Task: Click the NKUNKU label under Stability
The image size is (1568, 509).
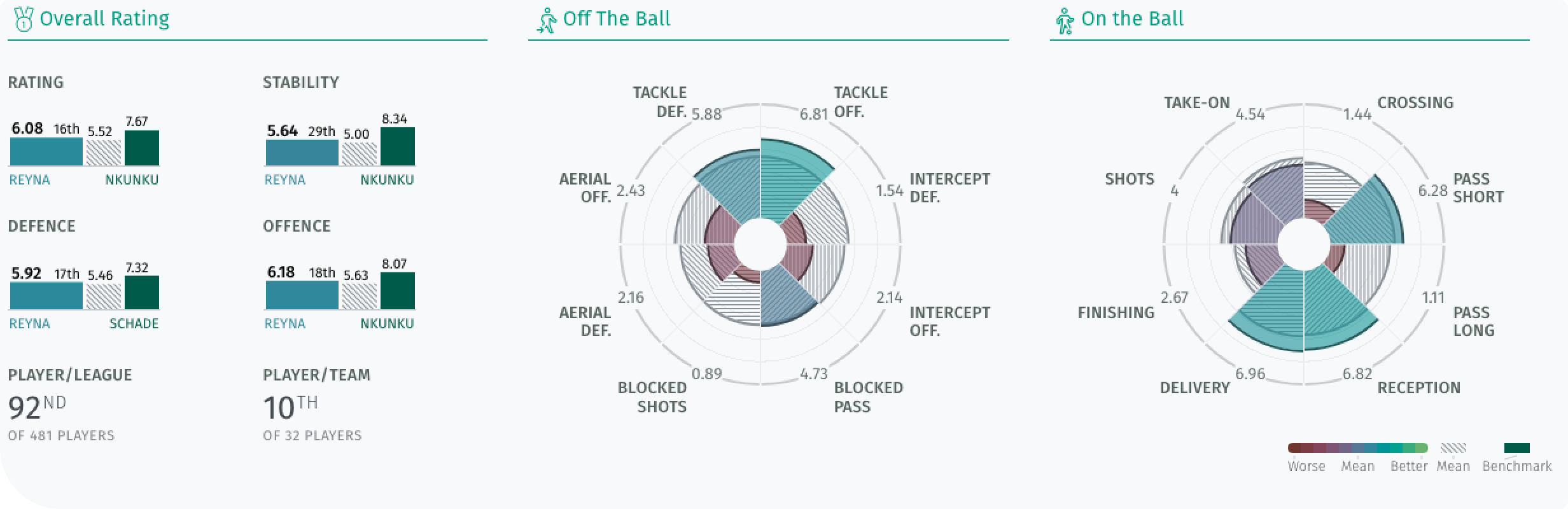Action: [387, 180]
